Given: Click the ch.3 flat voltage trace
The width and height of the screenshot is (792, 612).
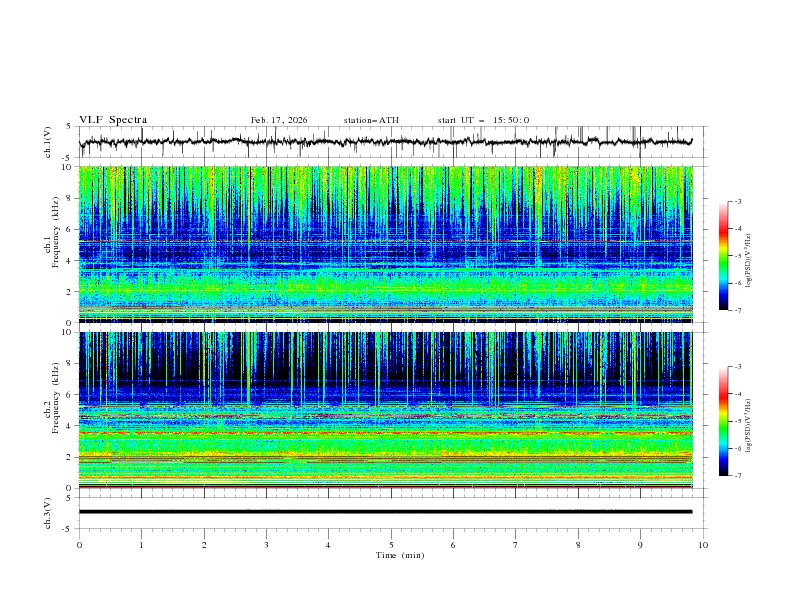Looking at the screenshot, I should (x=386, y=512).
